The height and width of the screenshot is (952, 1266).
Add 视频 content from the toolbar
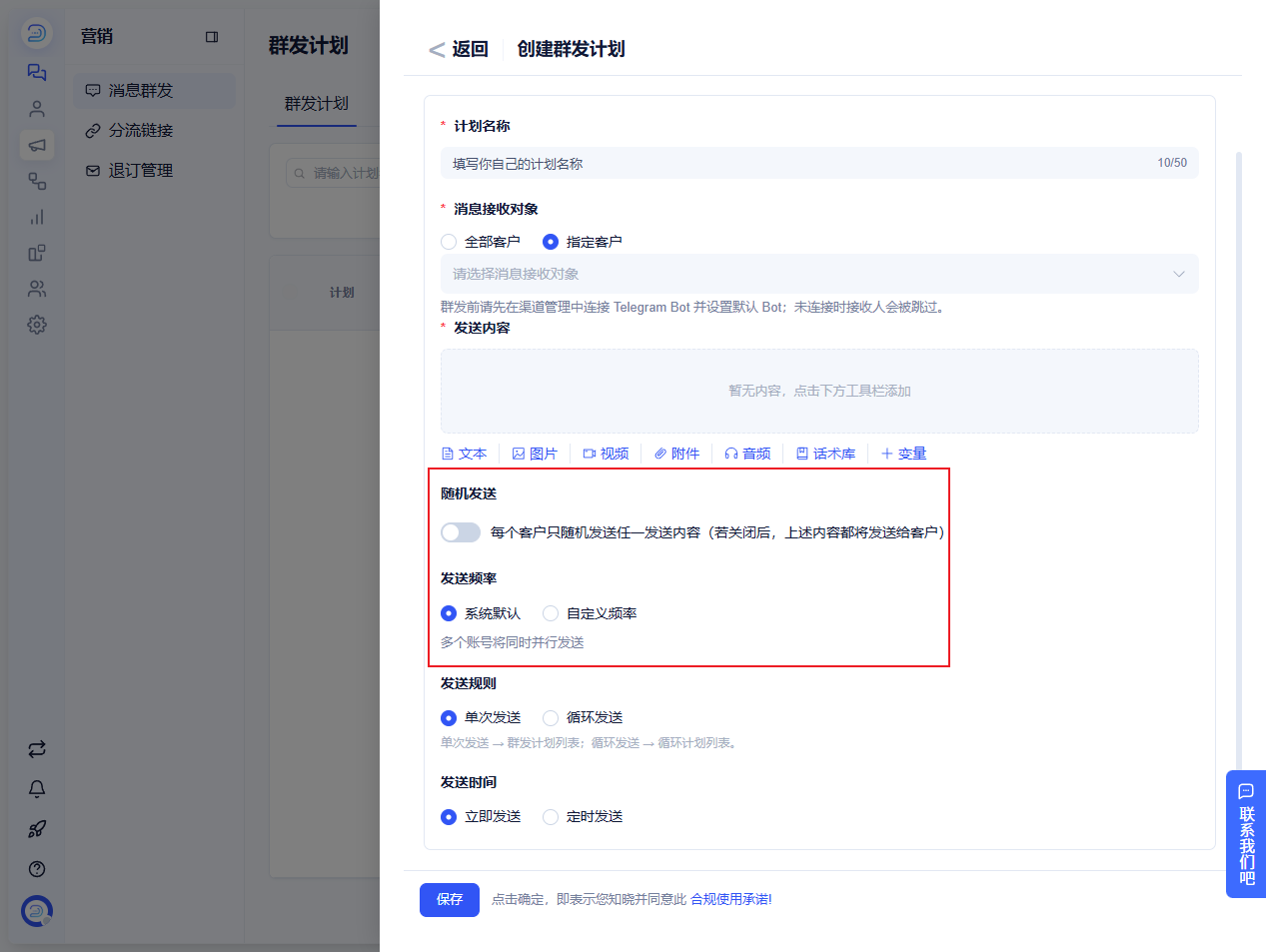606,454
